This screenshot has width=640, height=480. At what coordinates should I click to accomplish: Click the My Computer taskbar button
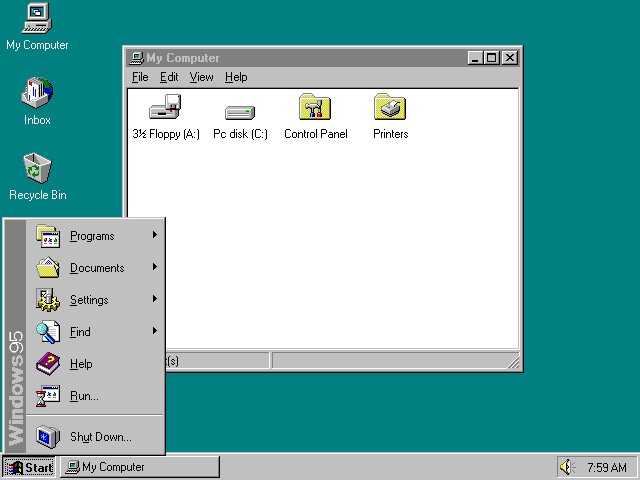pyautogui.click(x=139, y=467)
